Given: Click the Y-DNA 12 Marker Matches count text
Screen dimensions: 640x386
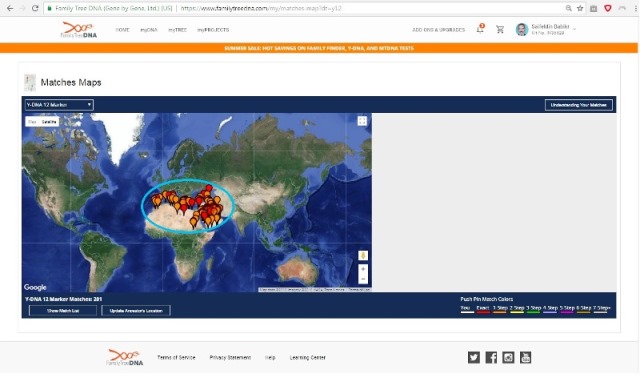Looking at the screenshot, I should click(64, 299).
